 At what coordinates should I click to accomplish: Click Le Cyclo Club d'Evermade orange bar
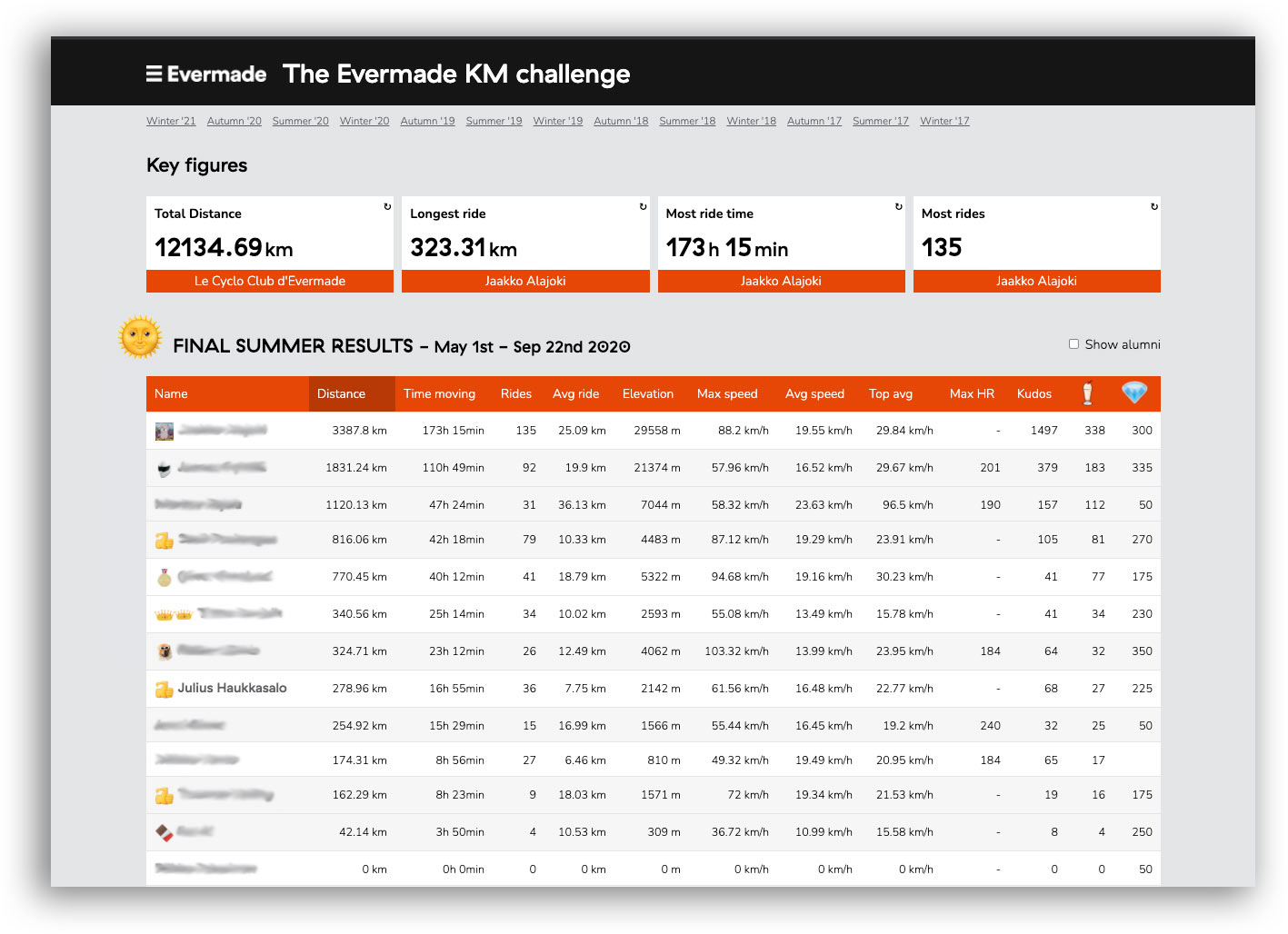click(270, 282)
